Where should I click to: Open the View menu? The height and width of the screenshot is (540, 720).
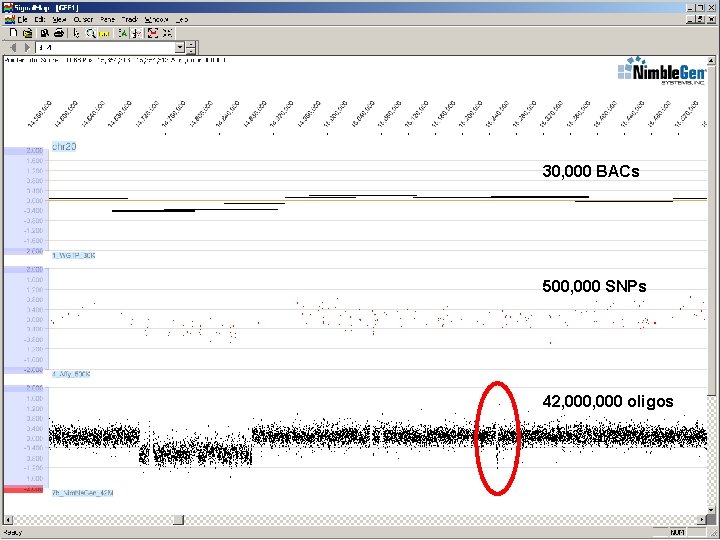pyautogui.click(x=59, y=20)
